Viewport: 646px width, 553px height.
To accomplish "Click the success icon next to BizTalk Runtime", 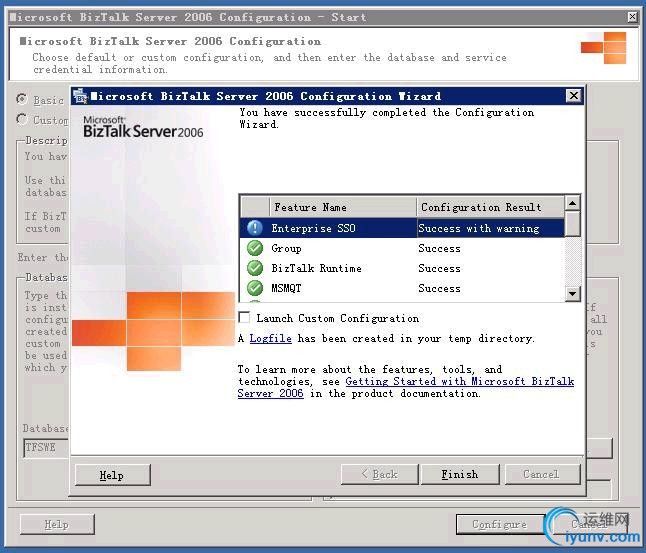I will click(255, 268).
